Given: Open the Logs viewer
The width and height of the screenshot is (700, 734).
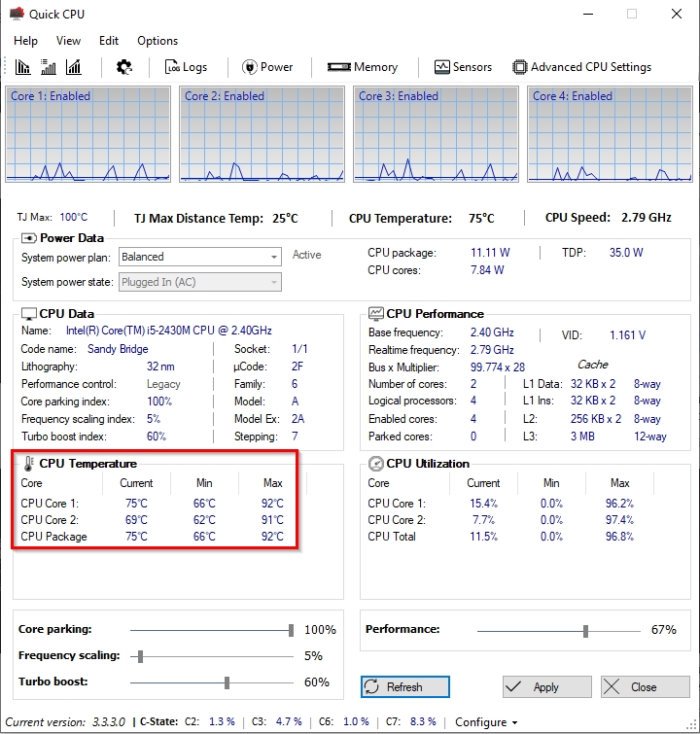Looking at the screenshot, I should click(186, 67).
